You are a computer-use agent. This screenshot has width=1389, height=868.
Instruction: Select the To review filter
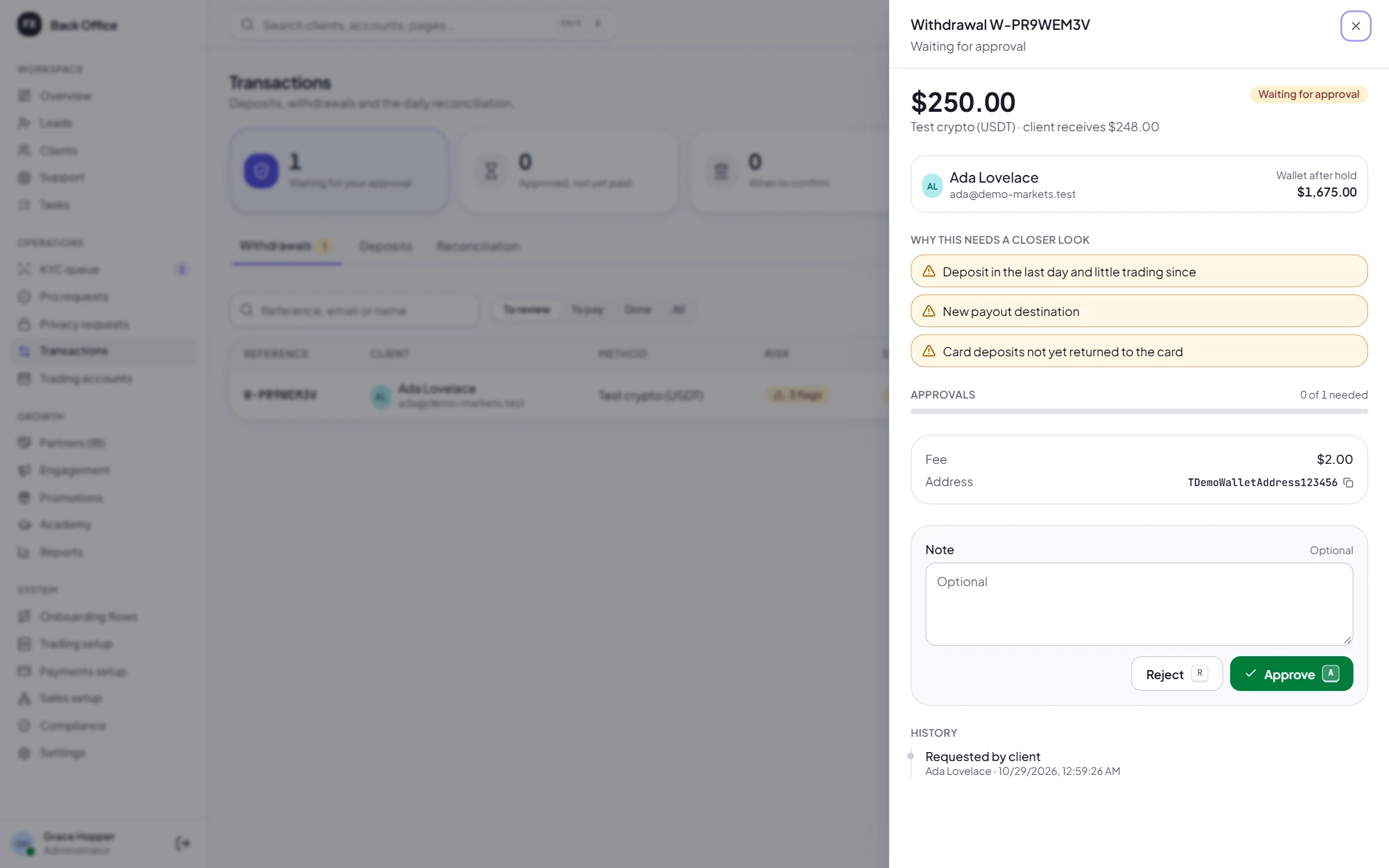526,310
